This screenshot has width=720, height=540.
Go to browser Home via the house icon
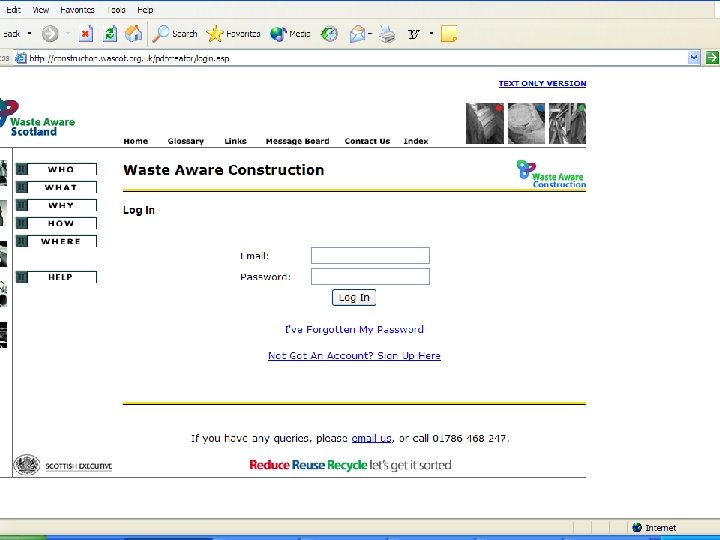pyautogui.click(x=134, y=34)
